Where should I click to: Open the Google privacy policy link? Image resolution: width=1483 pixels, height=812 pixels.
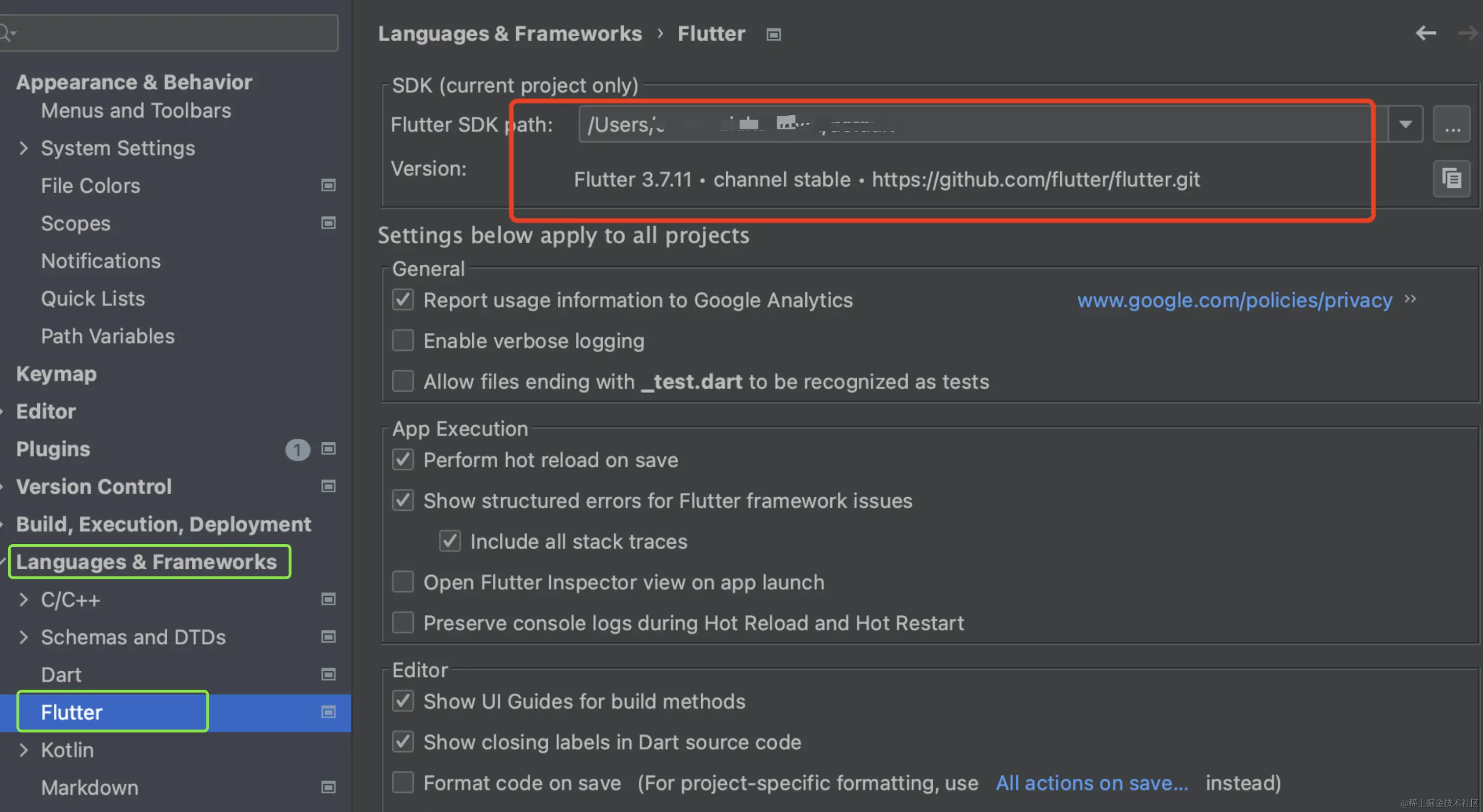1234,301
